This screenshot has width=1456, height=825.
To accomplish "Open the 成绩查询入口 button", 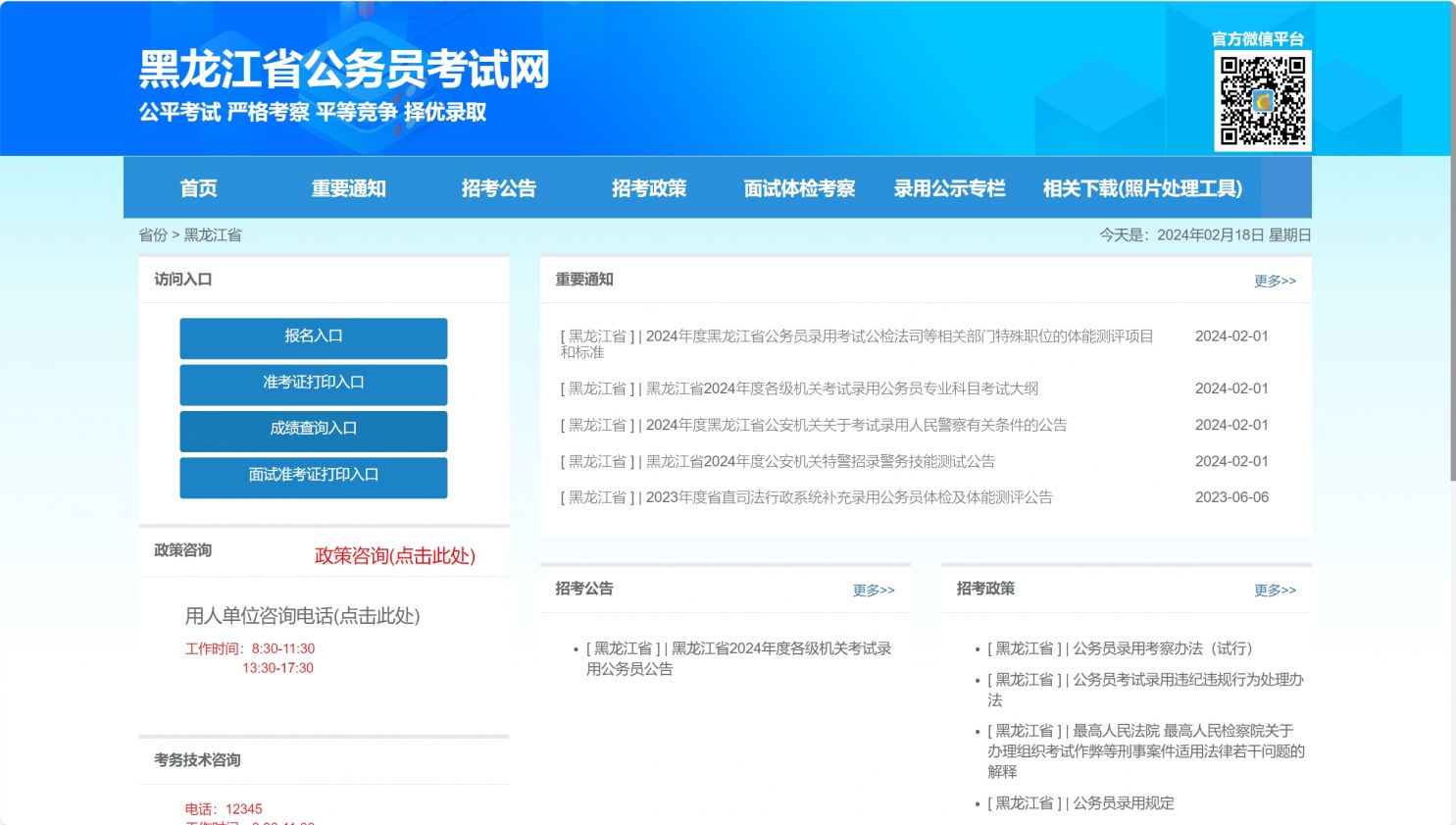I will point(314,430).
